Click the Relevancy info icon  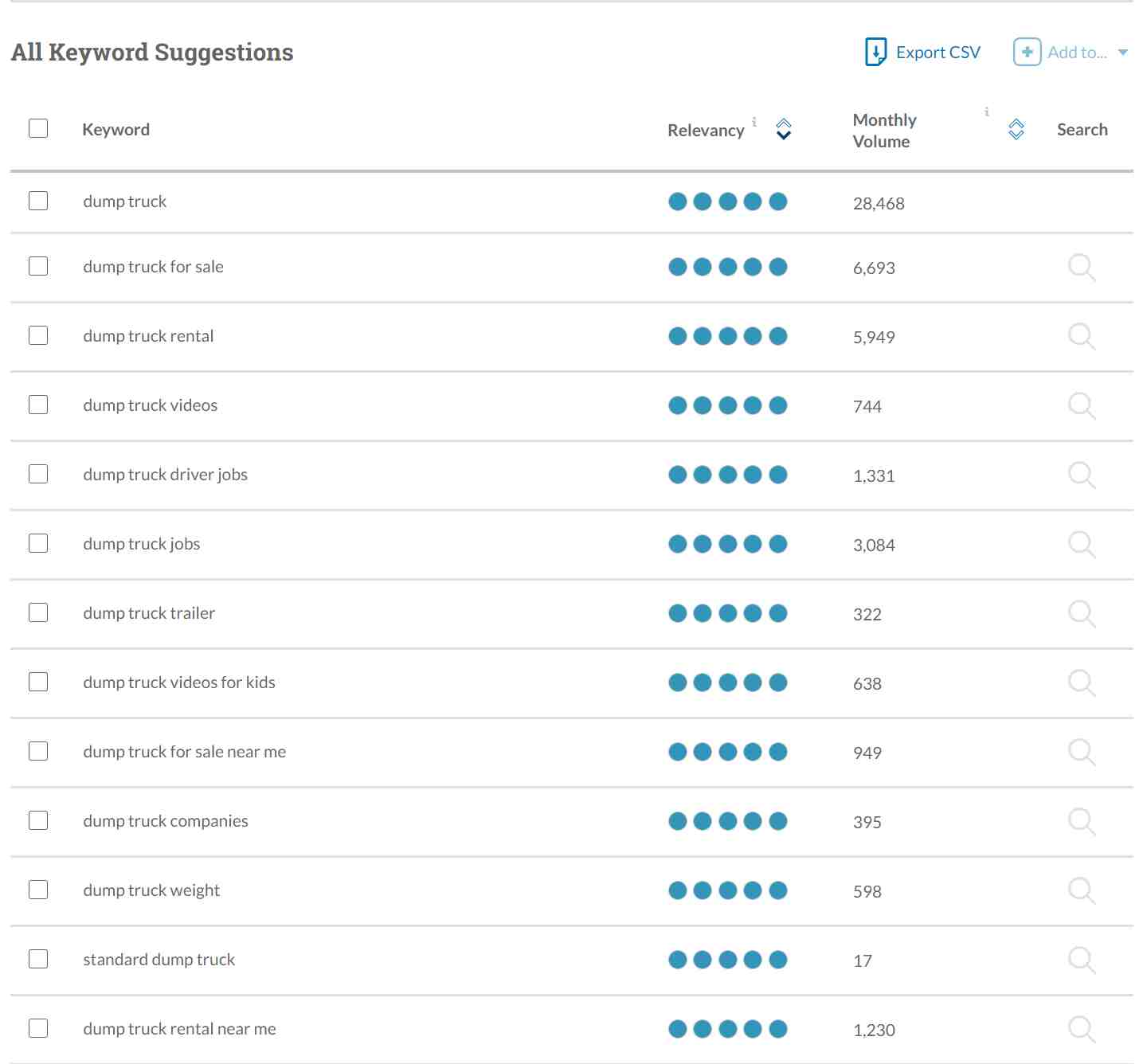coord(754,122)
